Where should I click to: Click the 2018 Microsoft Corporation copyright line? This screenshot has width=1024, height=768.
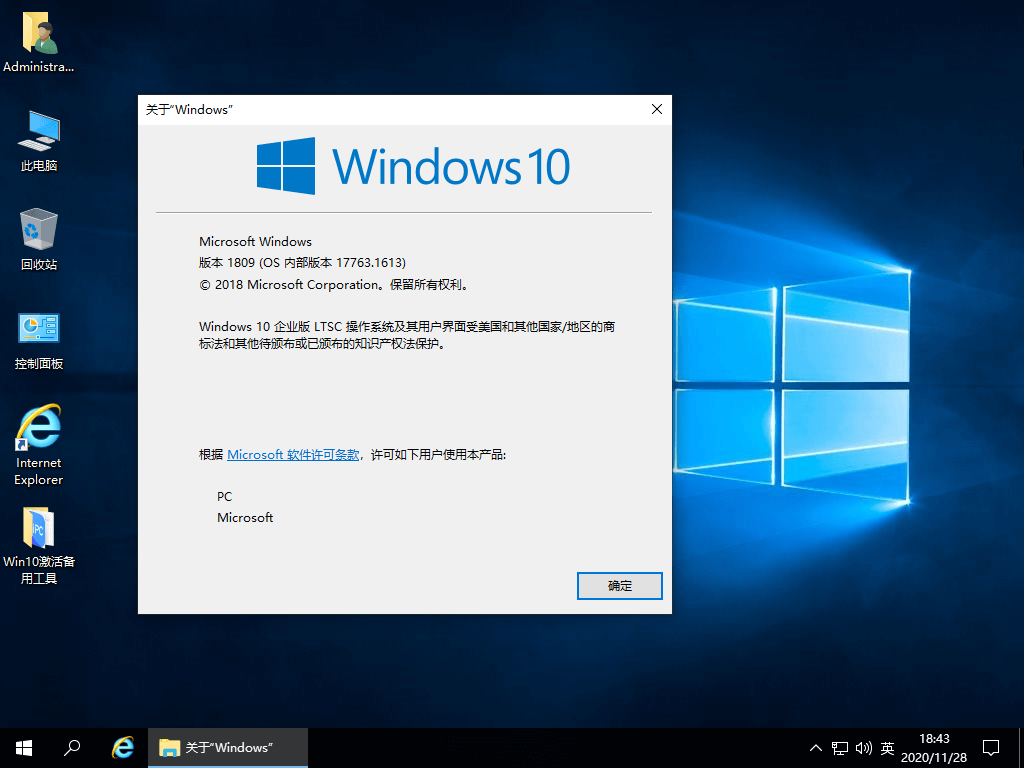[334, 285]
